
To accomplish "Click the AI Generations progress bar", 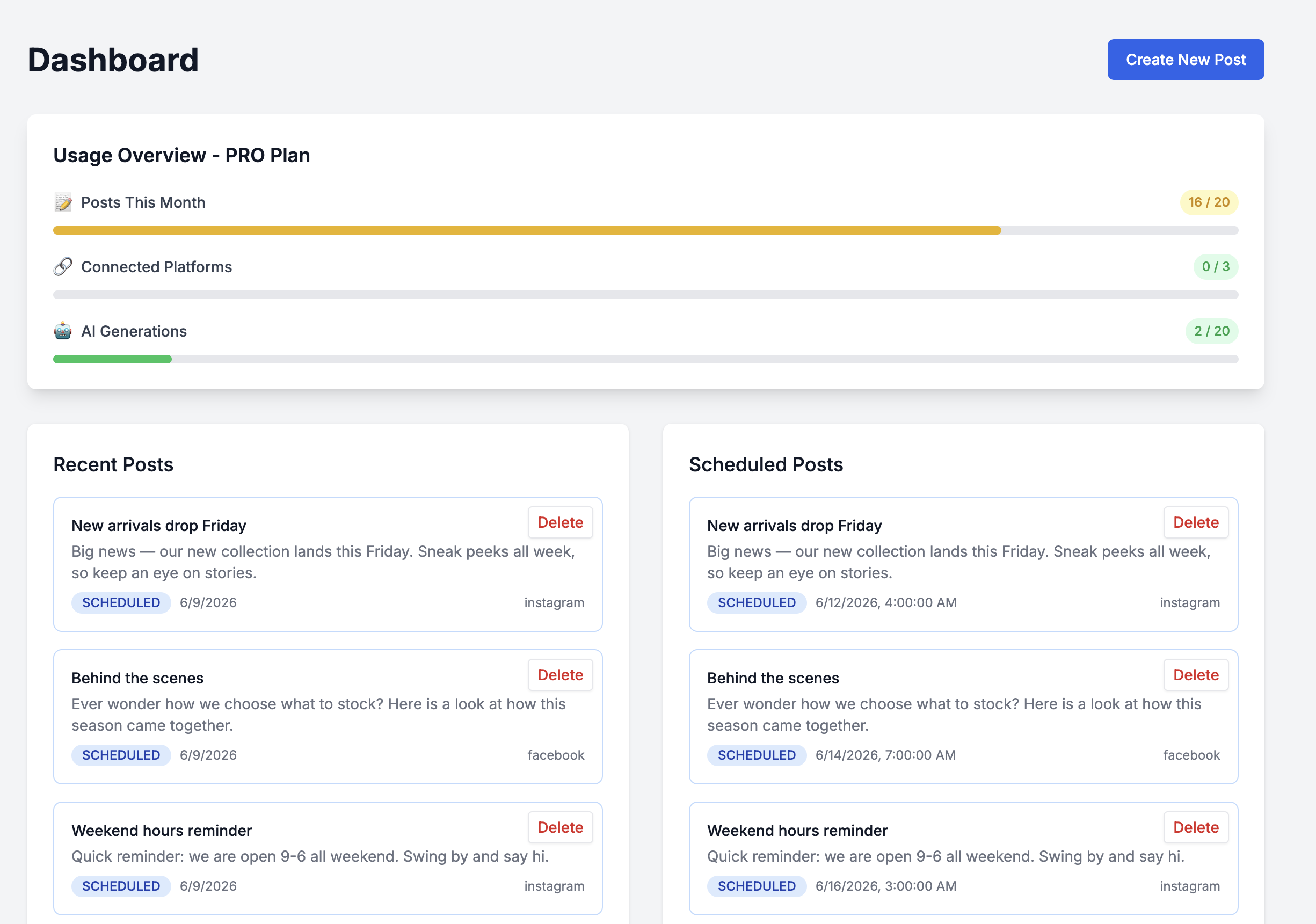I will point(645,359).
